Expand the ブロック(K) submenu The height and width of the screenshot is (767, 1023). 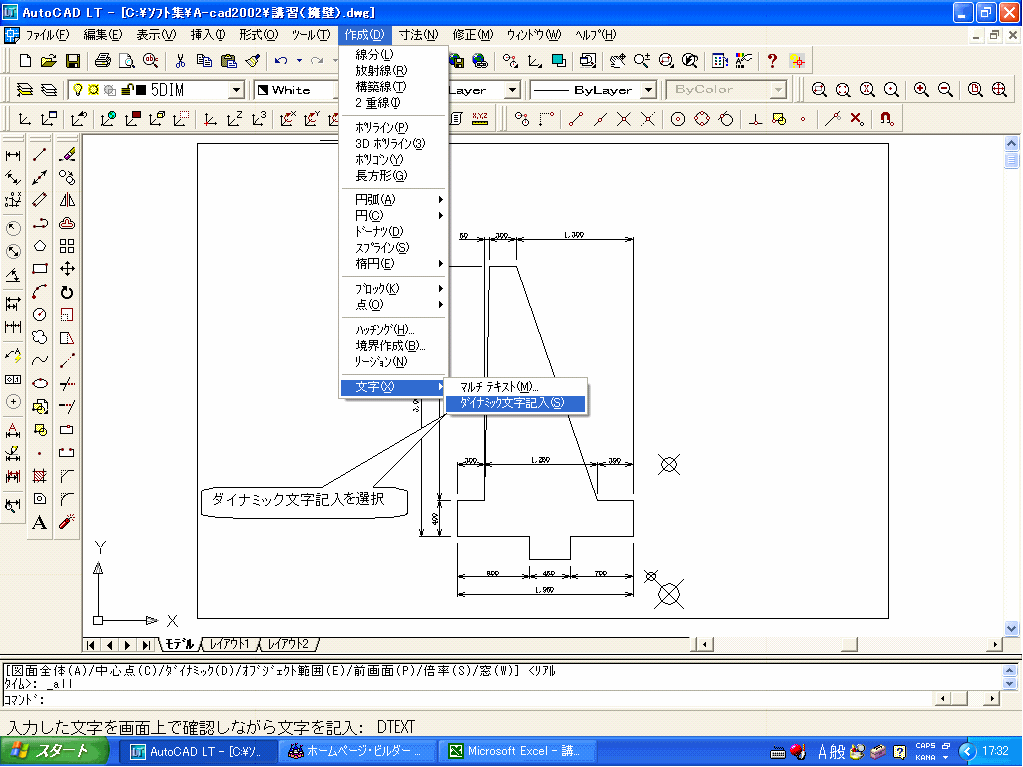pyautogui.click(x=393, y=288)
